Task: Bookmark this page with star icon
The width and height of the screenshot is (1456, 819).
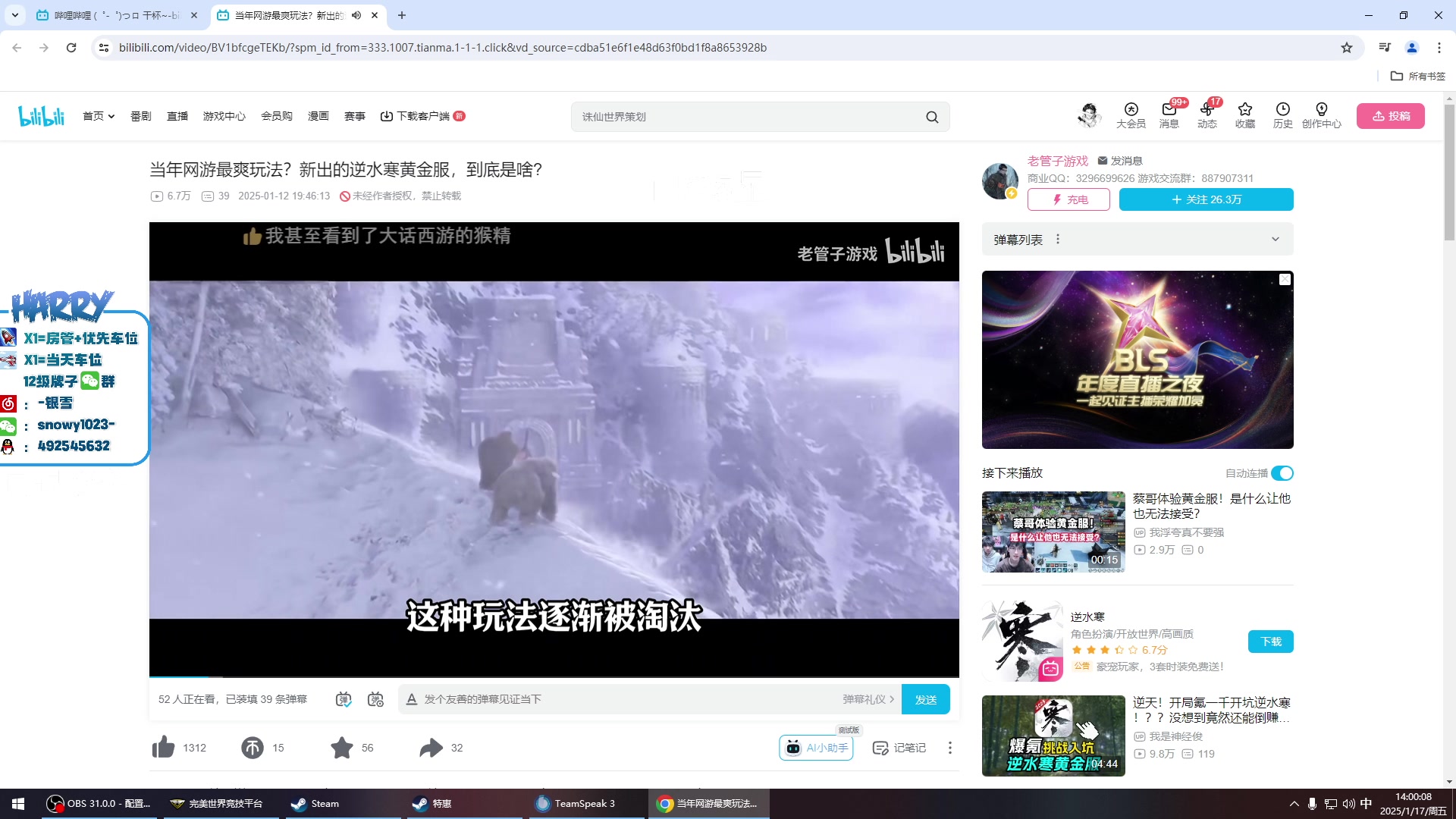Action: [1347, 48]
